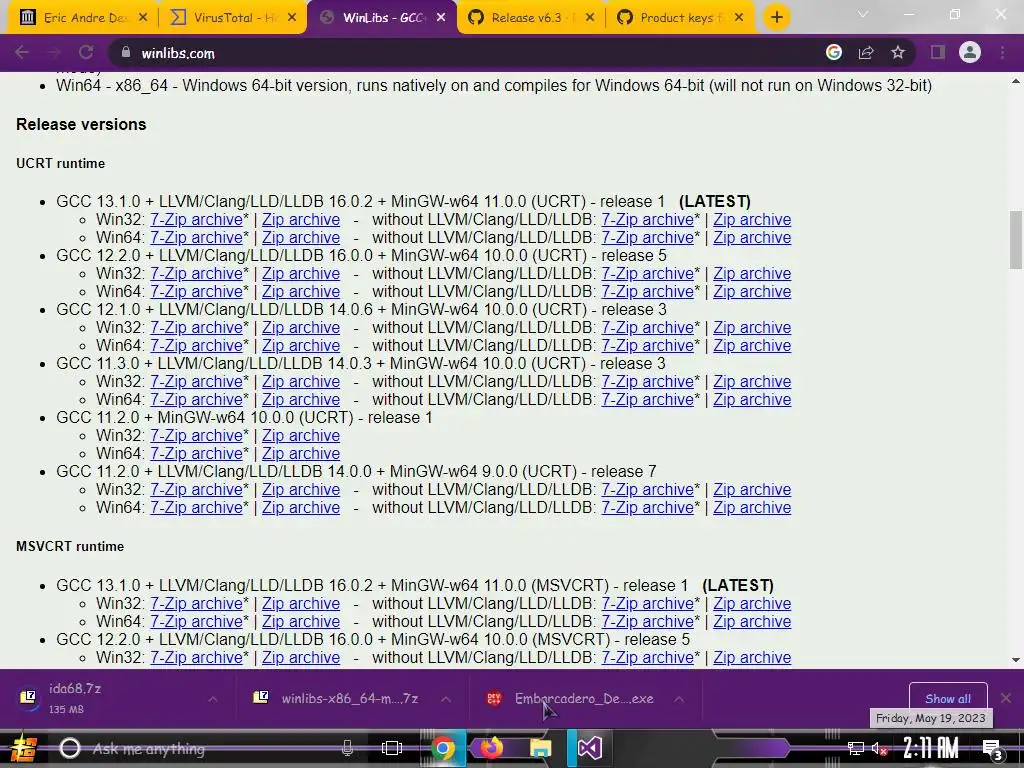
Task: Bookmark this page with the star icon
Action: [898, 53]
